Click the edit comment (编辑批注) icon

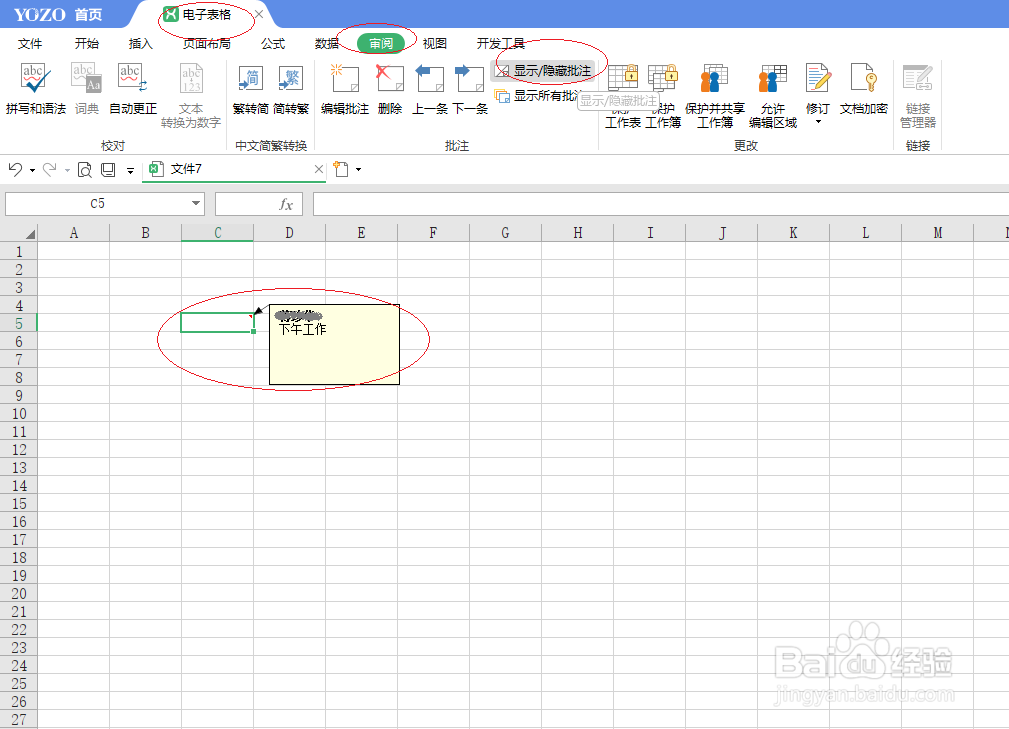tap(345, 78)
